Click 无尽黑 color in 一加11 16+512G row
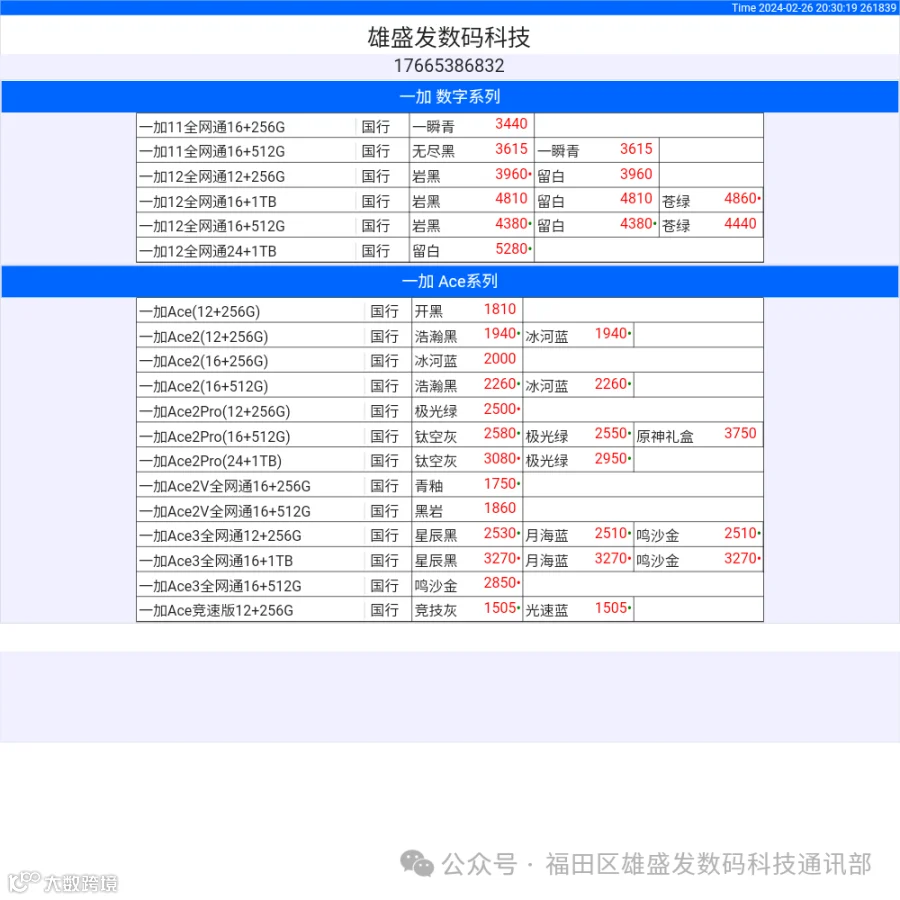Viewport: 900px width, 900px height. coord(433,152)
